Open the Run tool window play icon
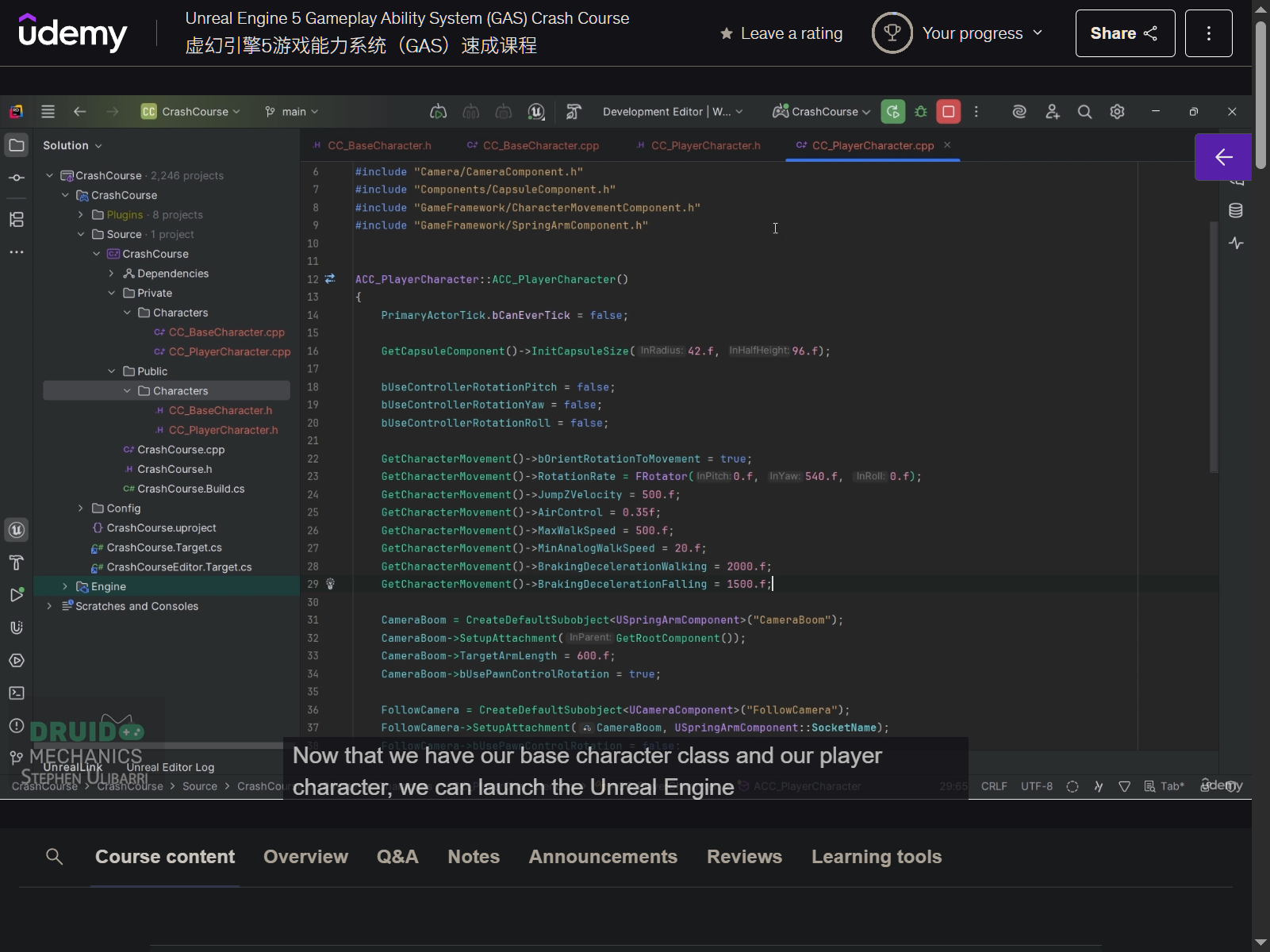 point(17,595)
